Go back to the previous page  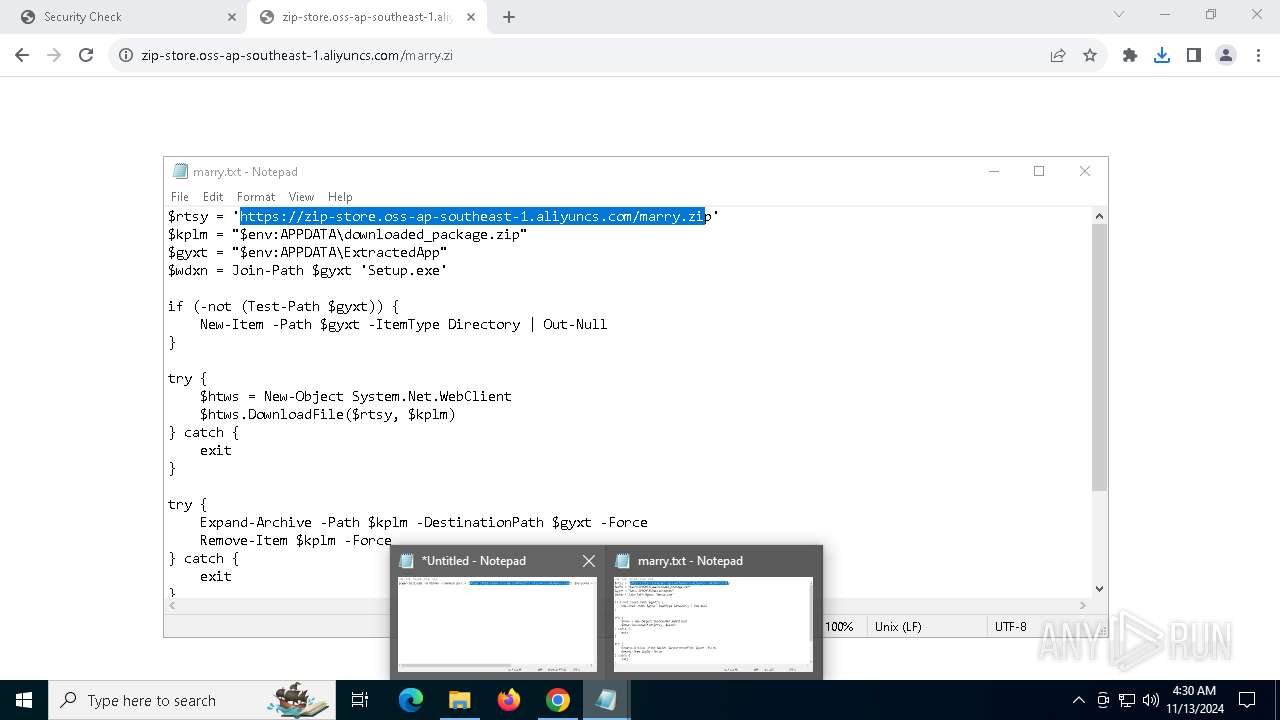[22, 55]
